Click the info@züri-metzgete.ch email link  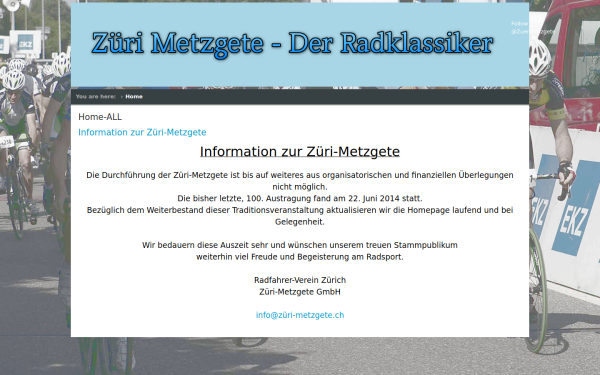(x=300, y=315)
